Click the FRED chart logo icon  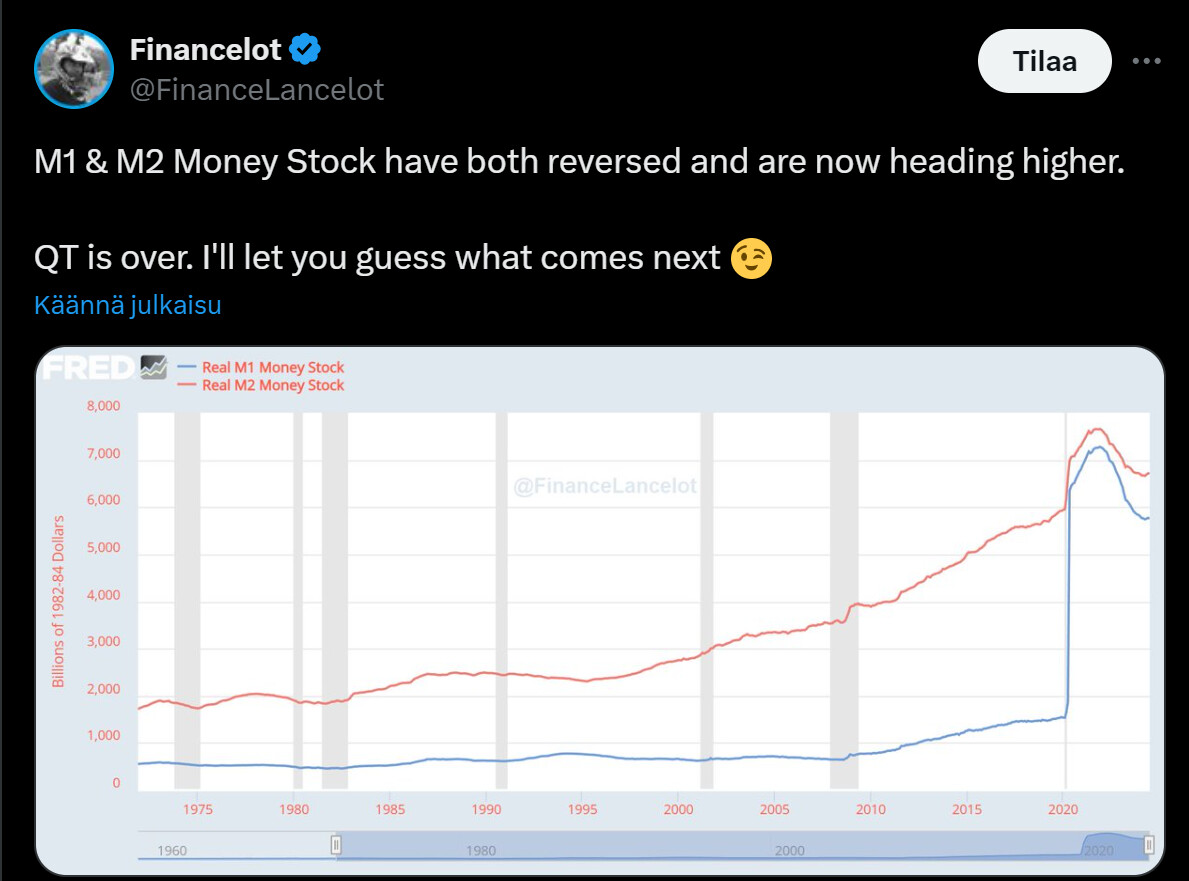(x=153, y=367)
